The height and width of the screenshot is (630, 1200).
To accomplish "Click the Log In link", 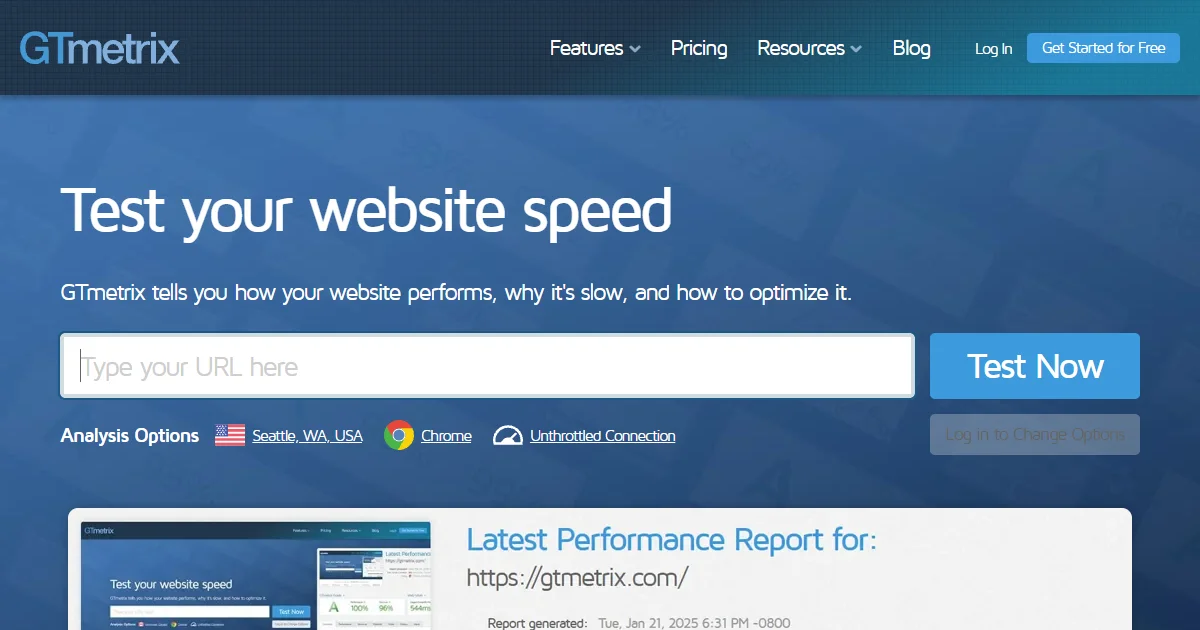I will pos(993,49).
